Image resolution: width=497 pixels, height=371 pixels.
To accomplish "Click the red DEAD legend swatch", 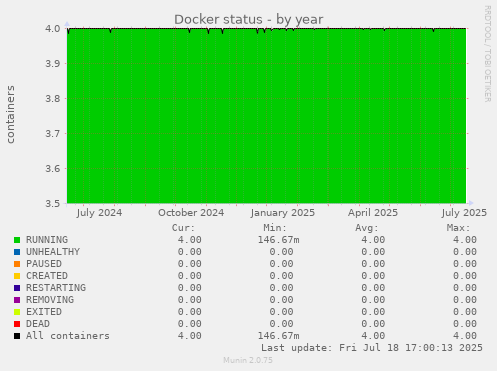I will [17, 324].
